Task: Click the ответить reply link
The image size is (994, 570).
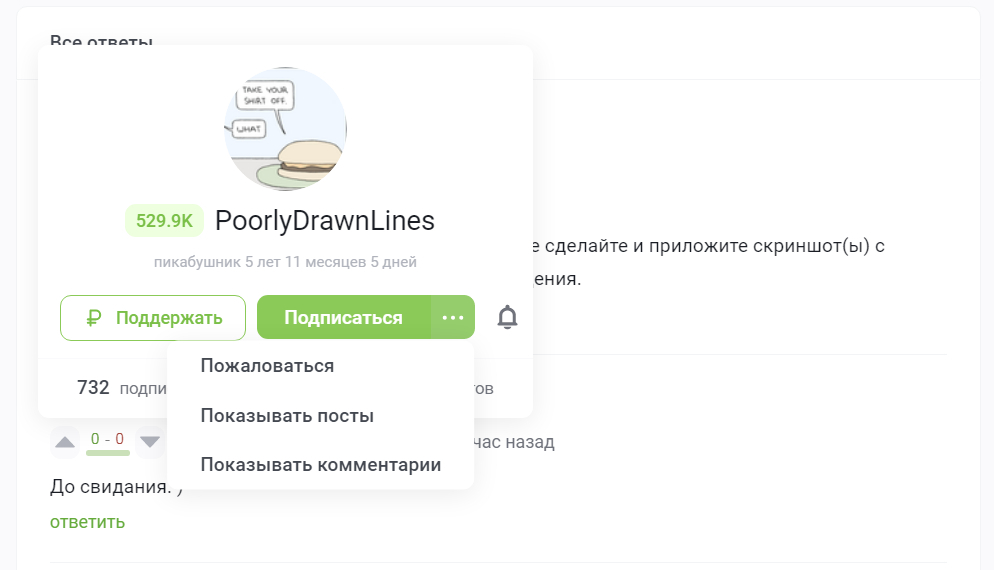Action: point(87,522)
